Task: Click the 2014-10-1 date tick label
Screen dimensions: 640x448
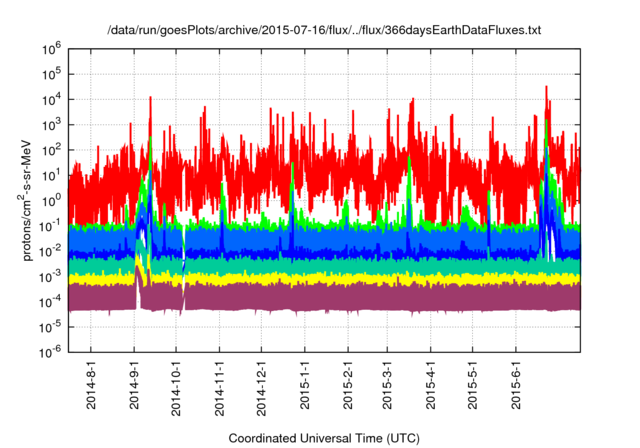Action: coord(176,388)
